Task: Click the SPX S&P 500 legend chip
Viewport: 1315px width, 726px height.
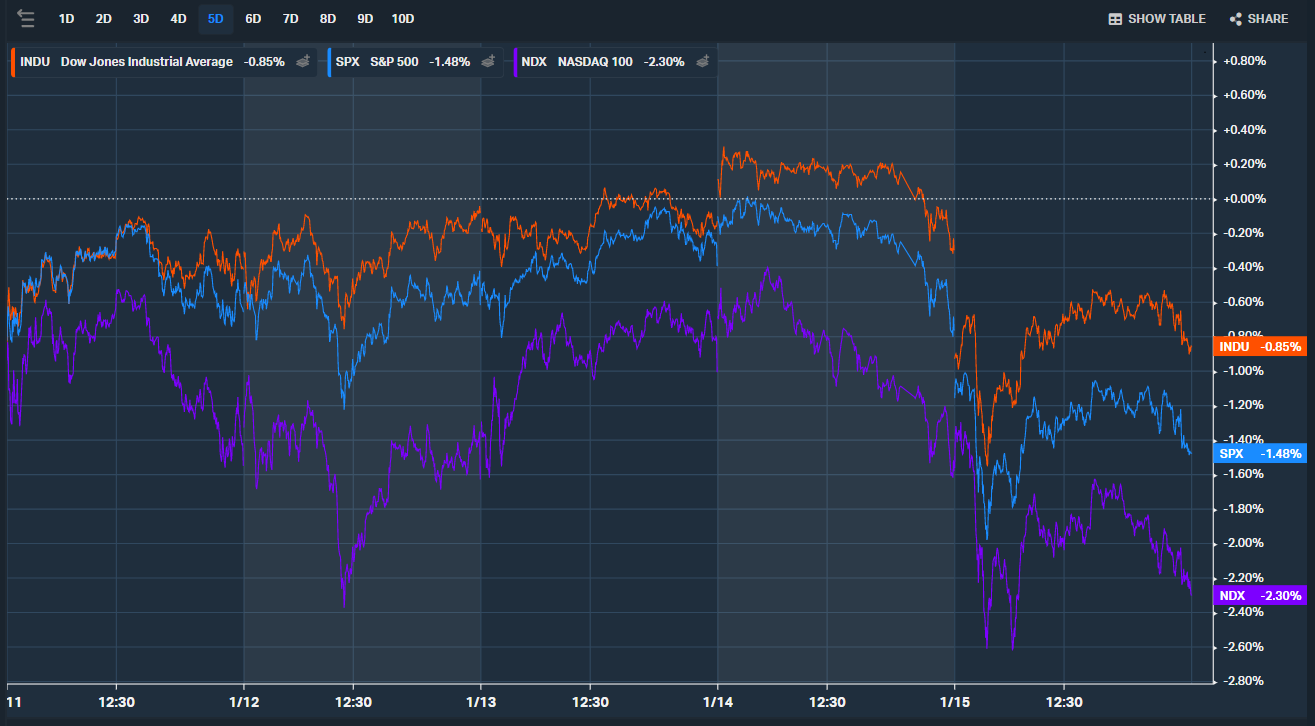Action: 415,62
